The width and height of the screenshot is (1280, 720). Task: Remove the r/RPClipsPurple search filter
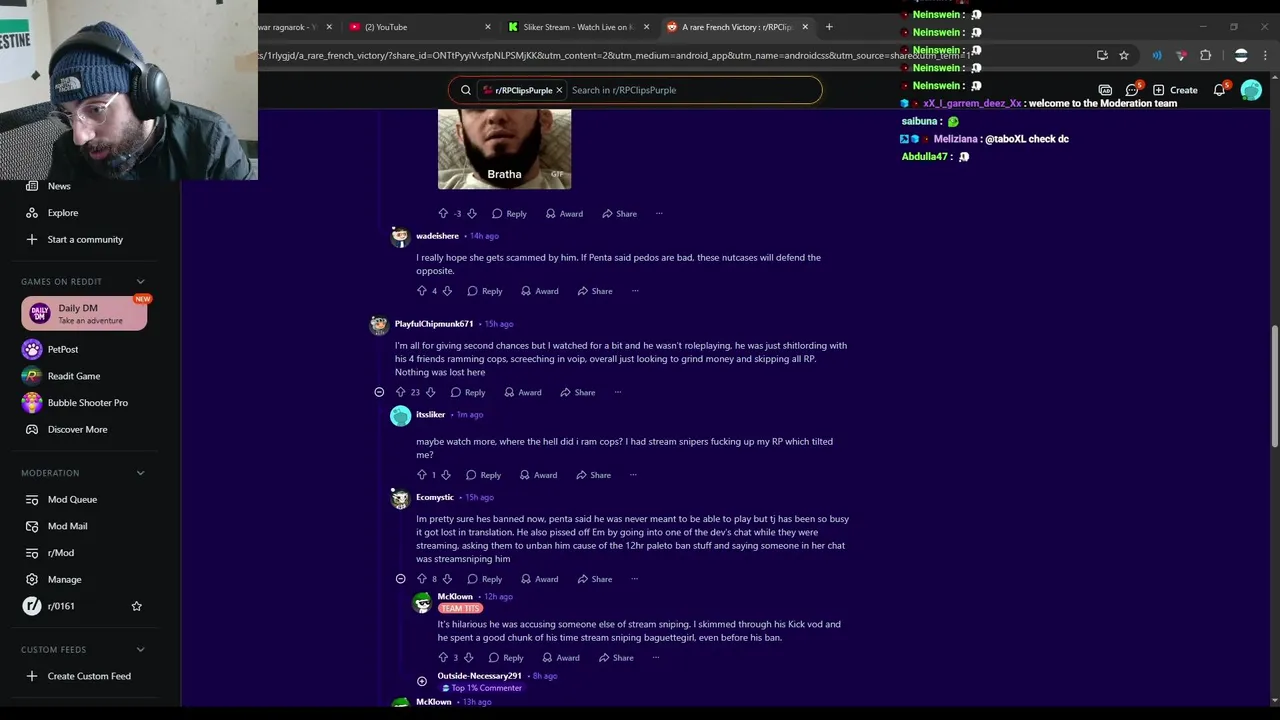coord(559,90)
